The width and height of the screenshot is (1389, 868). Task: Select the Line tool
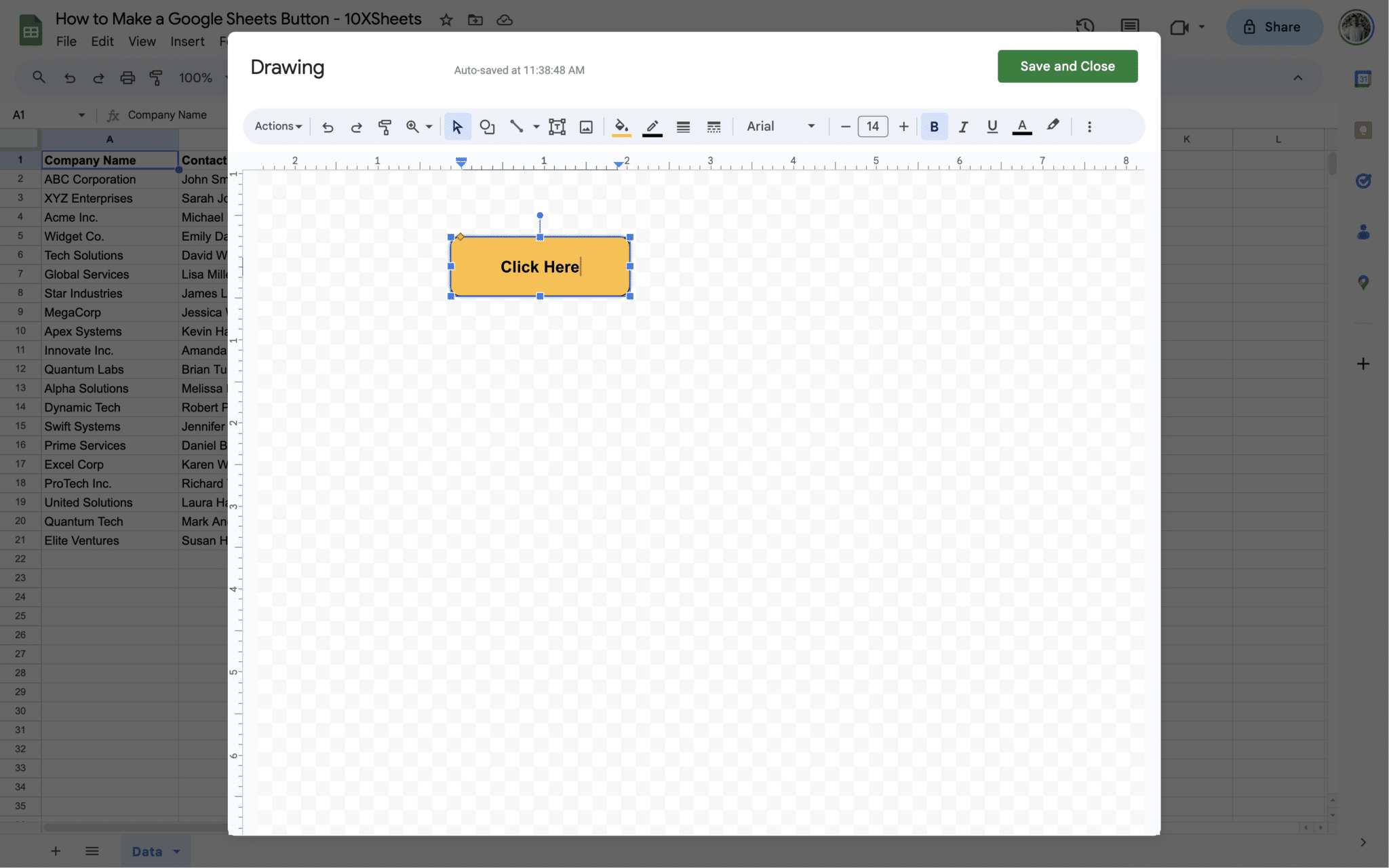tap(516, 127)
